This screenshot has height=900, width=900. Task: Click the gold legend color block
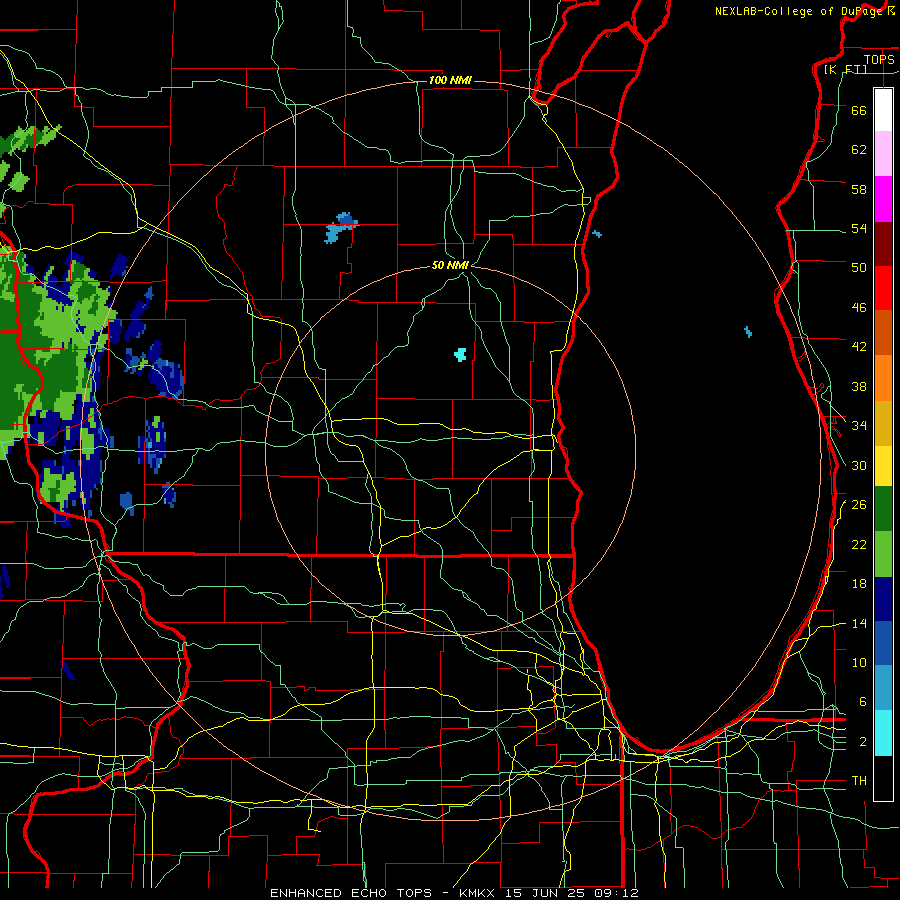pyautogui.click(x=883, y=423)
